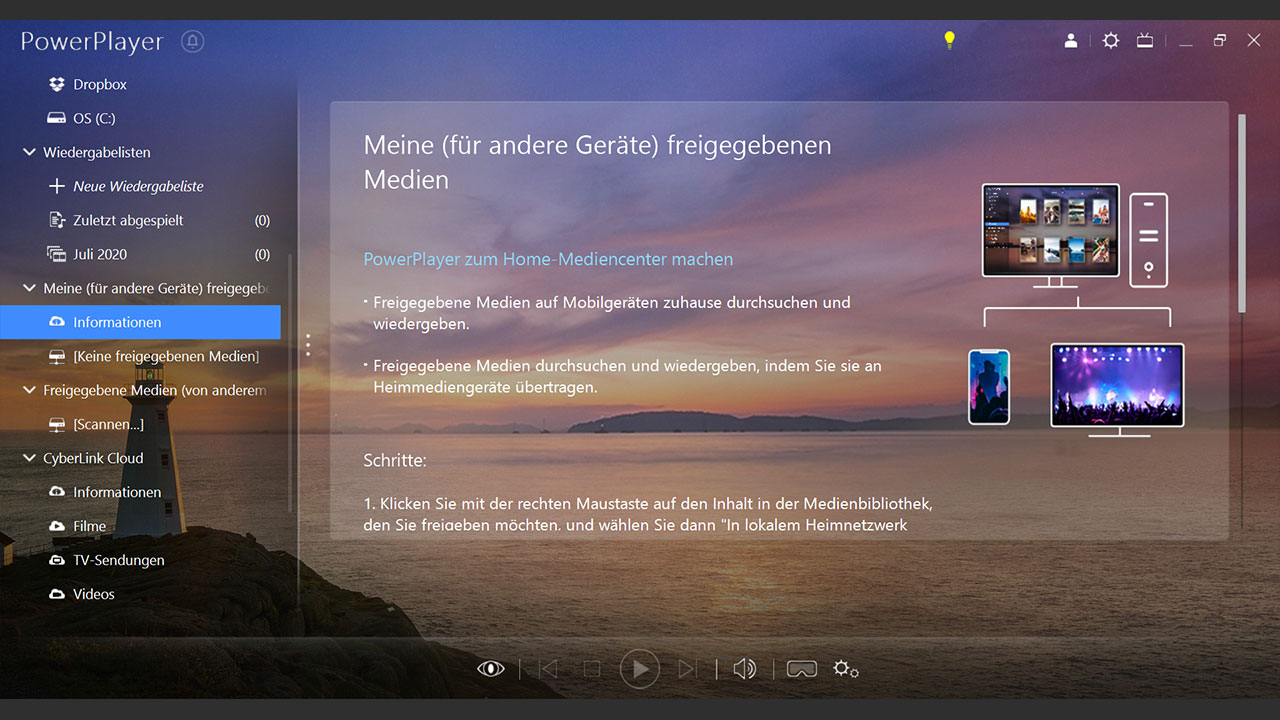The image size is (1280, 720).
Task: Click the volume speaker icon
Action: [744, 669]
